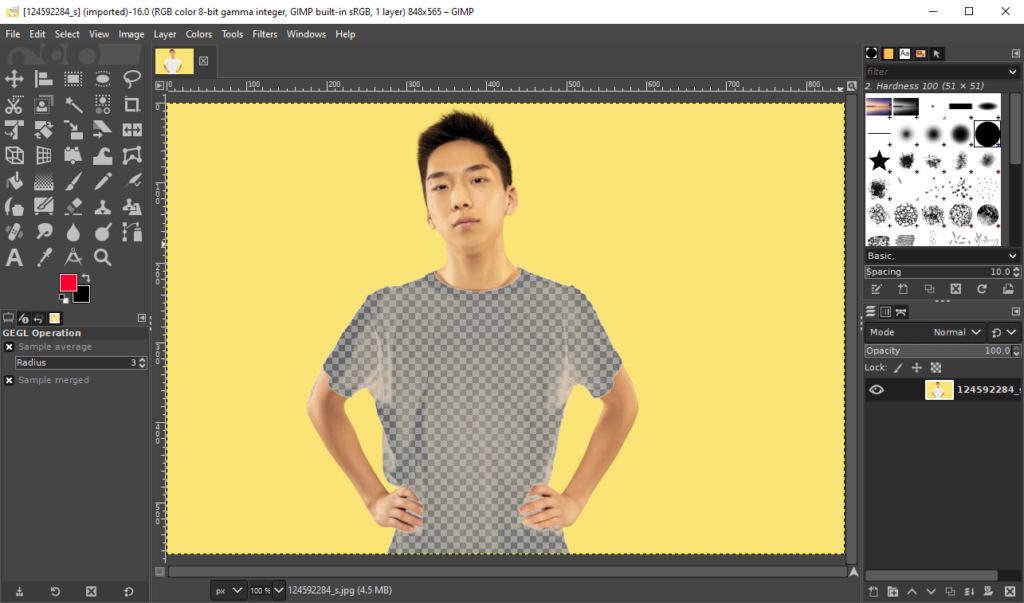Select the Eraser tool
The image size is (1024, 603).
coord(73,206)
